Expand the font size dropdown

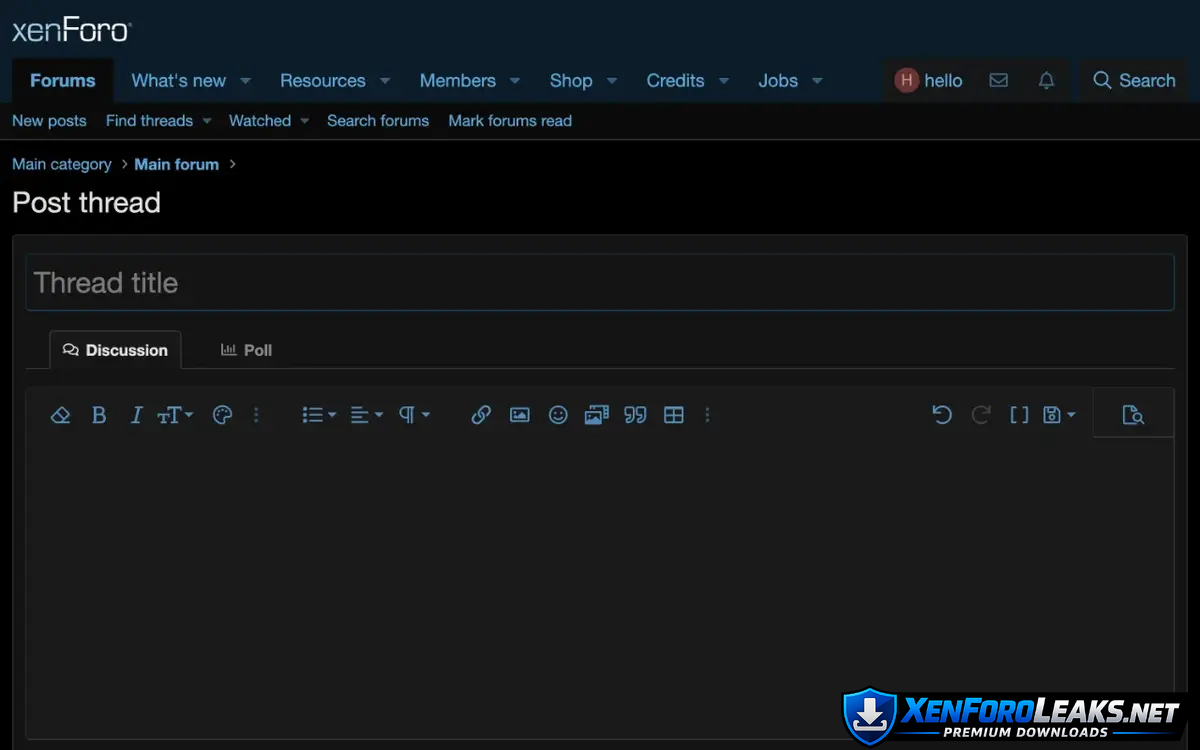click(175, 415)
